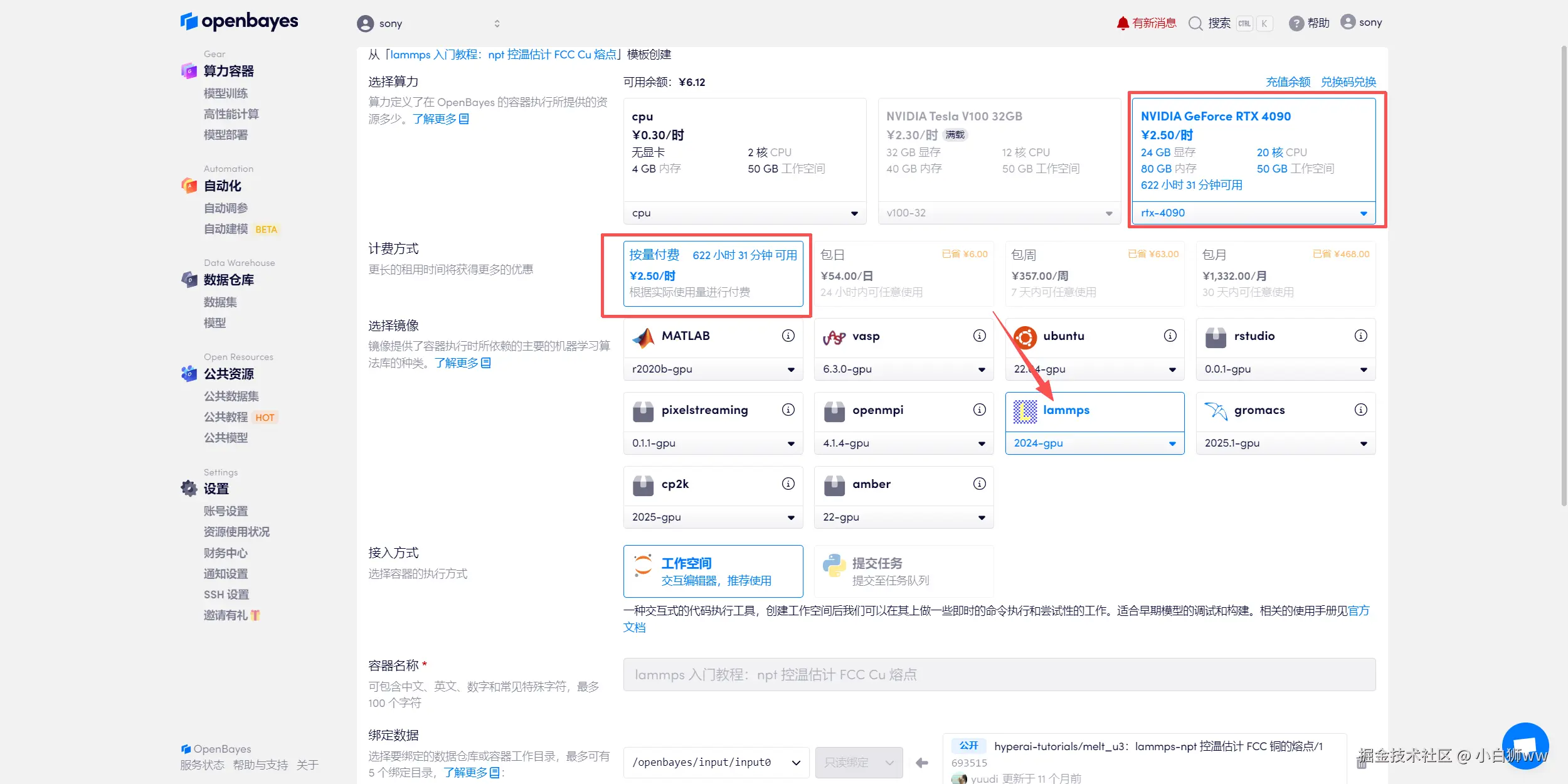Viewport: 1568px width, 784px height.
Task: Expand the lammps 2024-gpu version dropdown
Action: 1094,443
